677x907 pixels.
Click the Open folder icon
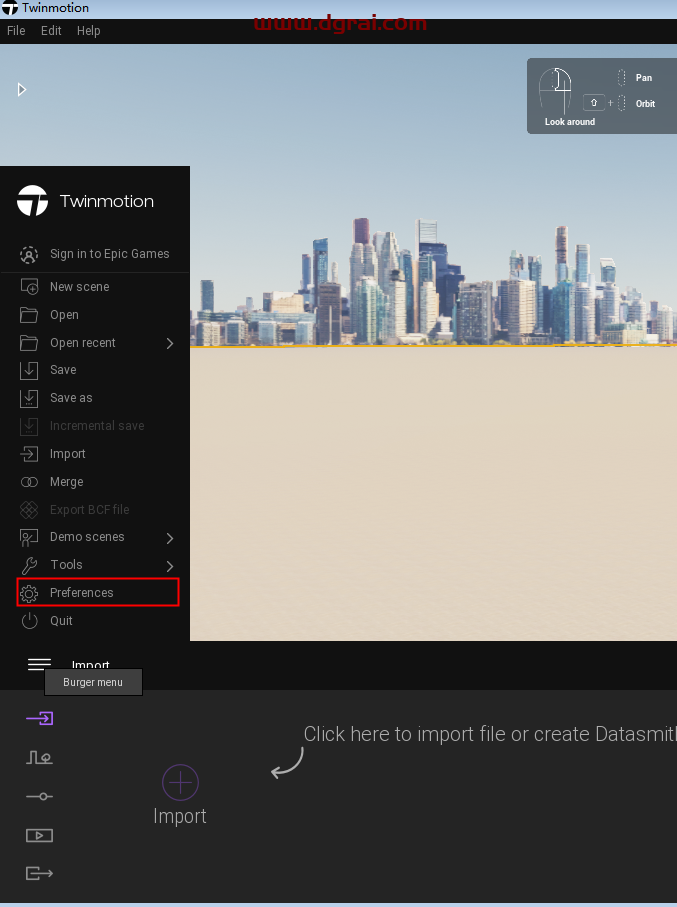[29, 315]
